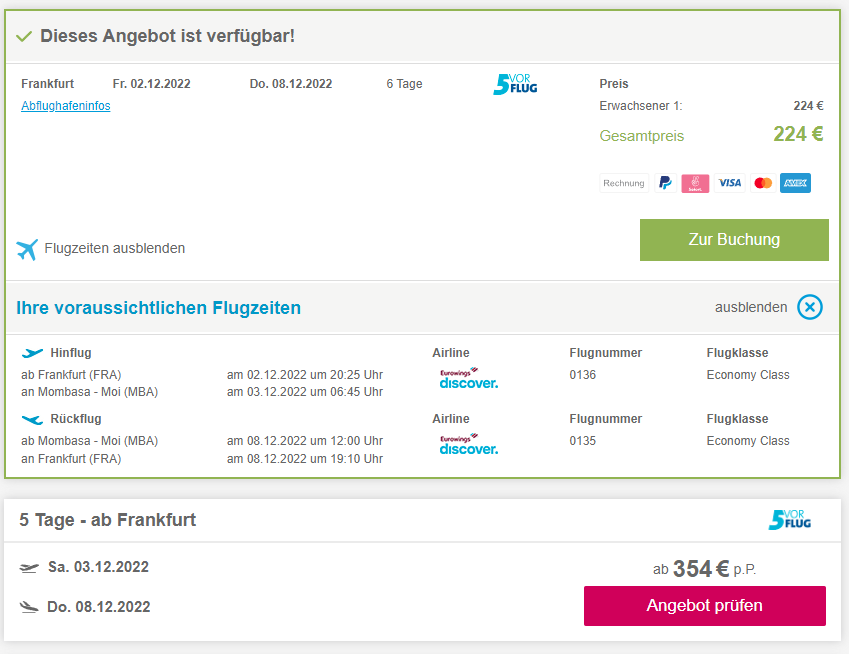Click flight number 0136

click(x=583, y=375)
